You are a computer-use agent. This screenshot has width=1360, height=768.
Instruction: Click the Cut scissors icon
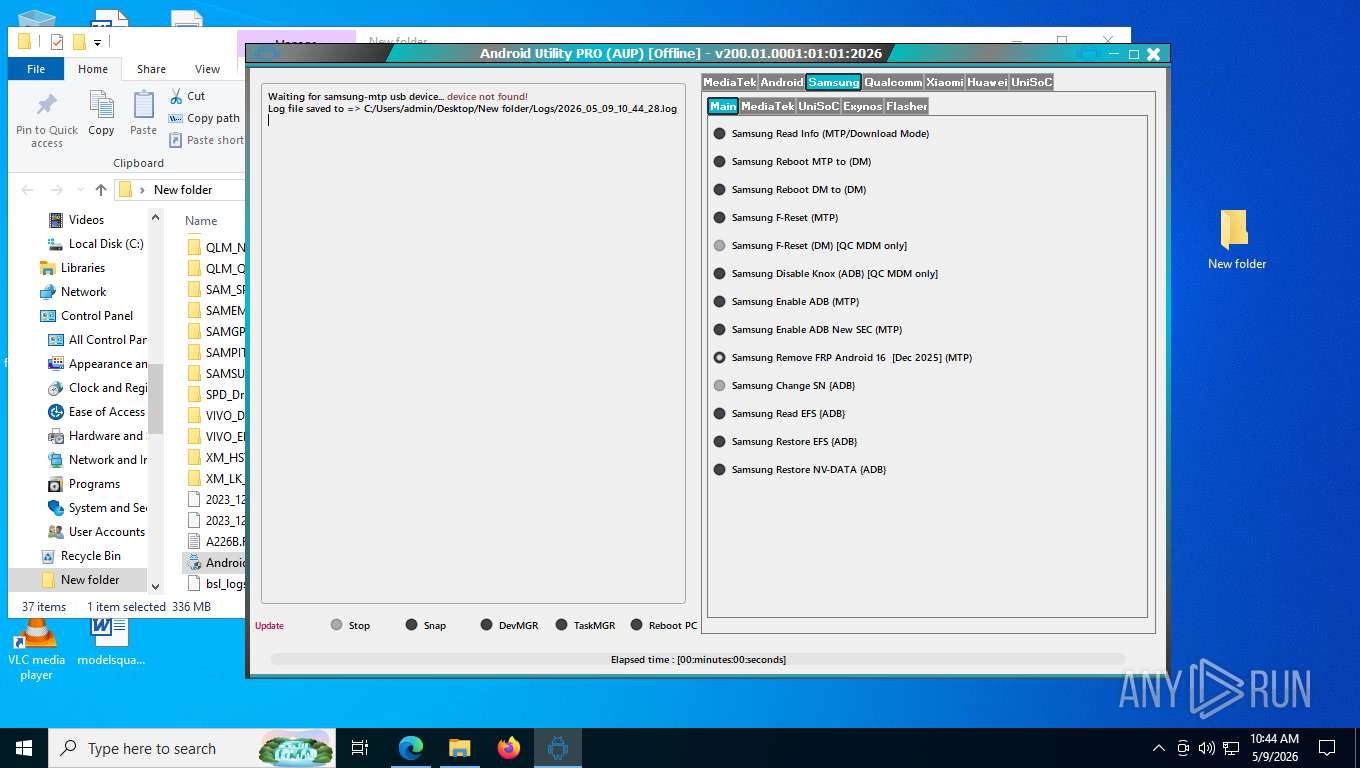coord(176,96)
